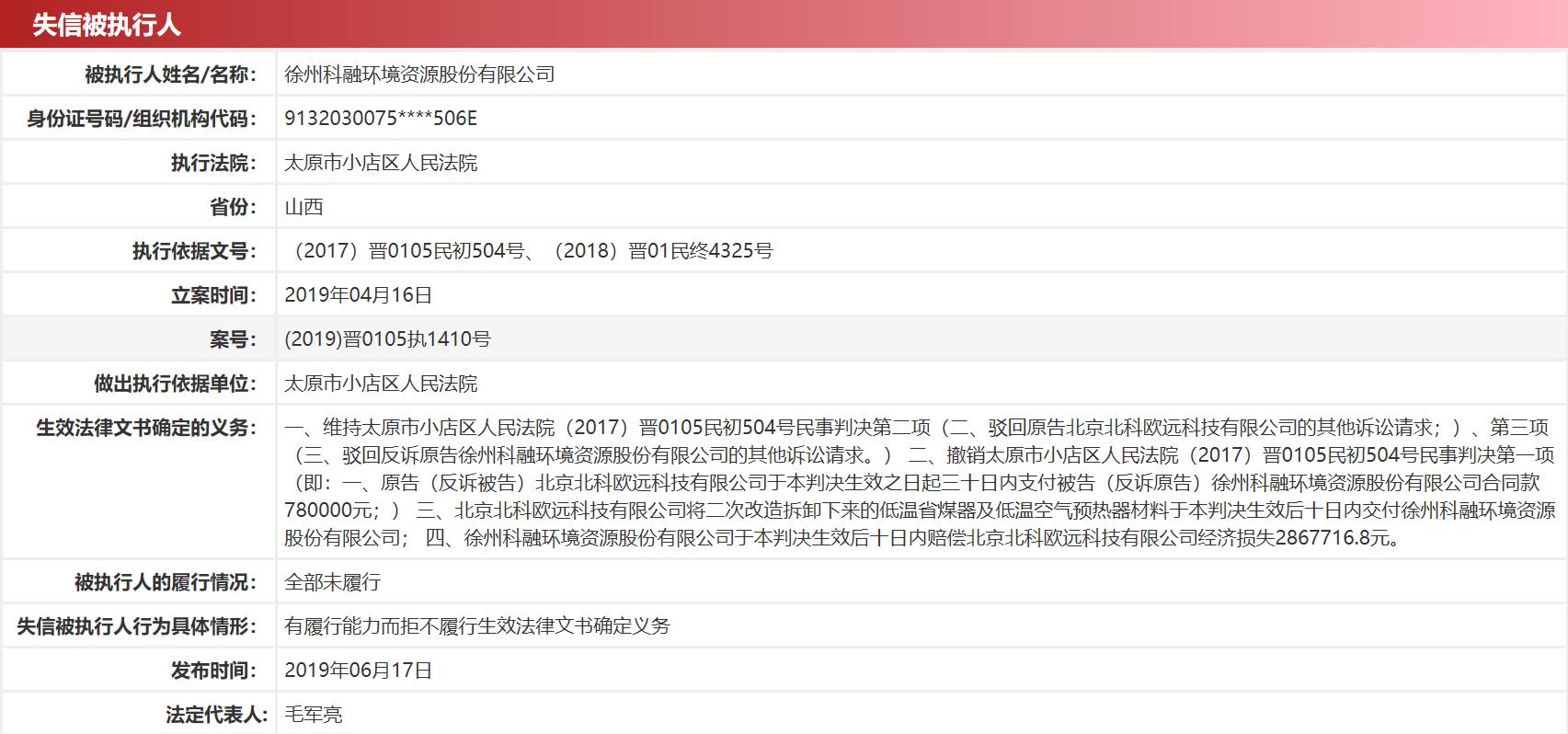Click the 被执行人的履行情况 label
Image resolution: width=1568 pixels, height=734 pixels.
coord(166,582)
